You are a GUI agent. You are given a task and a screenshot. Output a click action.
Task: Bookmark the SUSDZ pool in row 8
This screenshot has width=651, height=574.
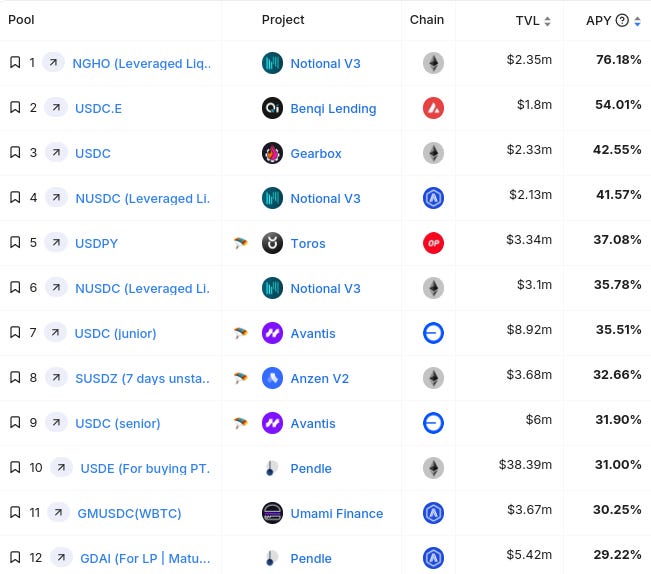click(15, 377)
